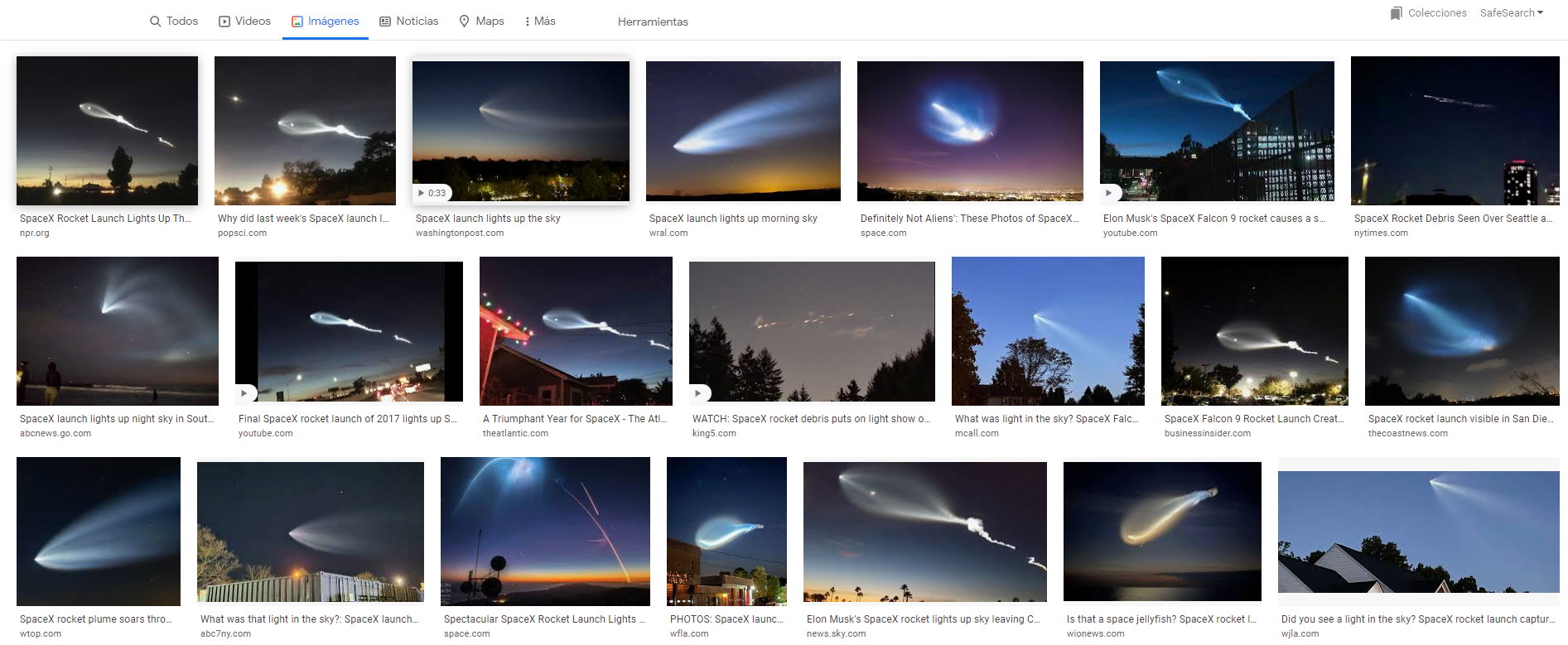Click the three-dot Más icon
The height and width of the screenshot is (645, 1568).
[x=528, y=22]
